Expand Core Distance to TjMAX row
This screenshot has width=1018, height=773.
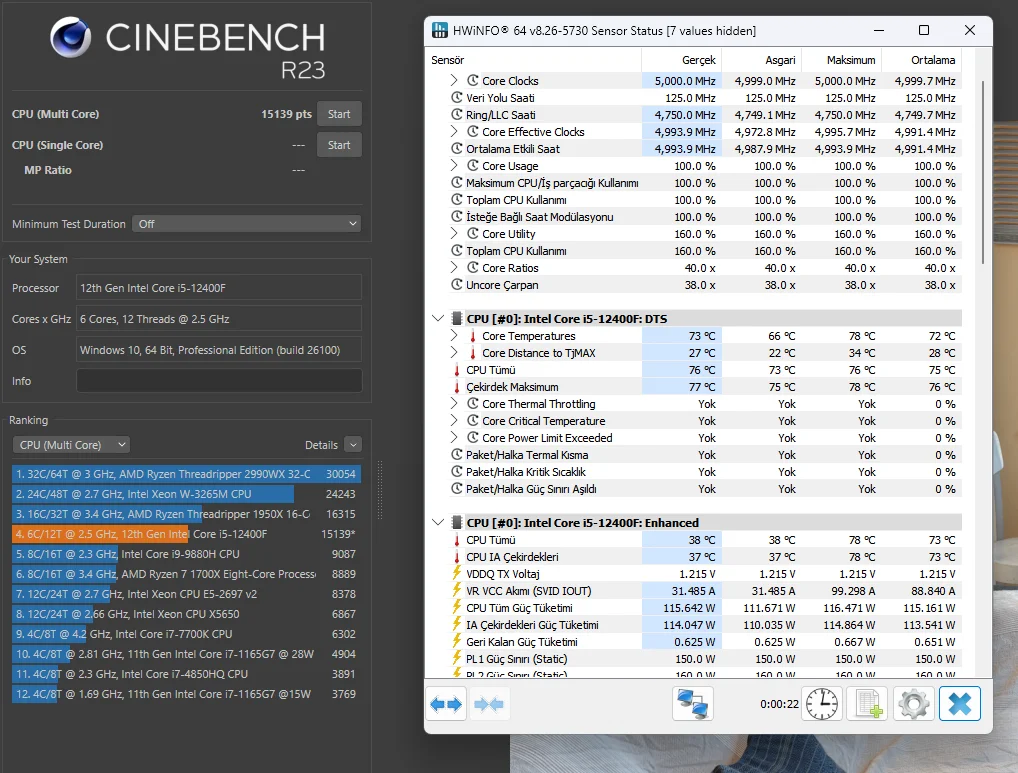point(454,352)
